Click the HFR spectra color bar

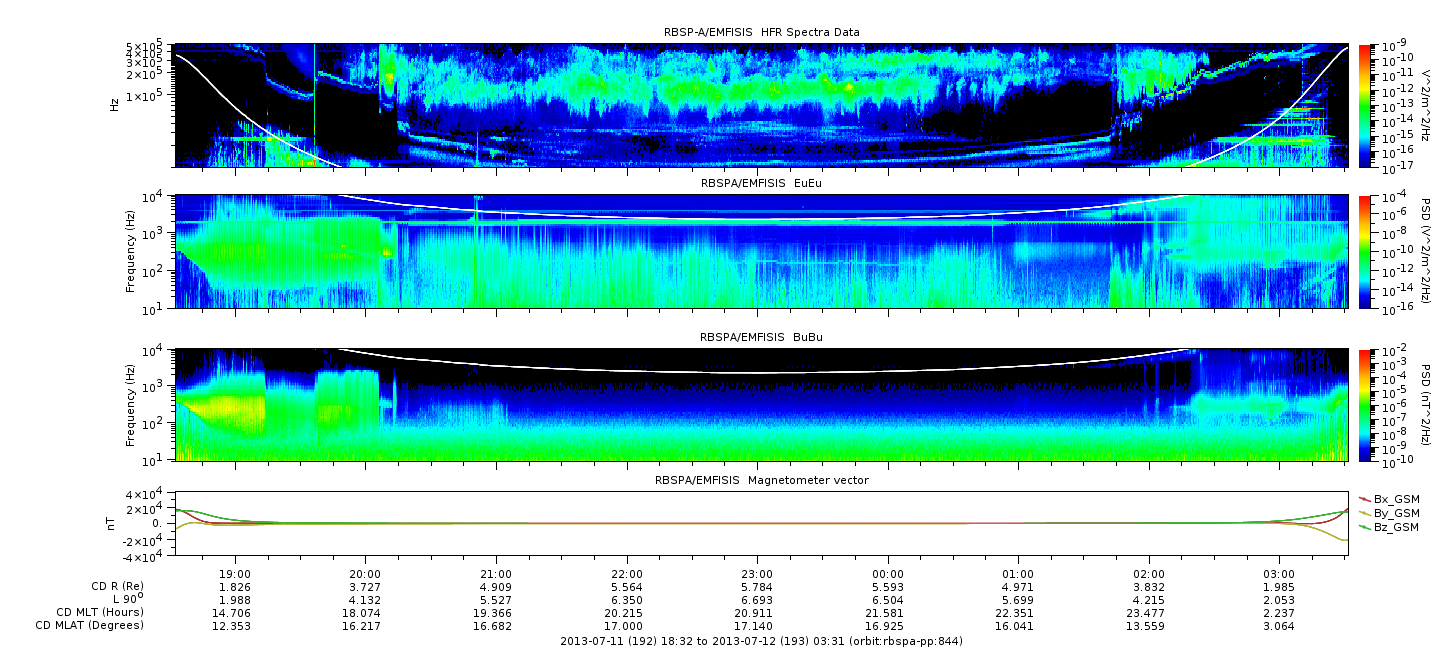pyautogui.click(x=1364, y=106)
